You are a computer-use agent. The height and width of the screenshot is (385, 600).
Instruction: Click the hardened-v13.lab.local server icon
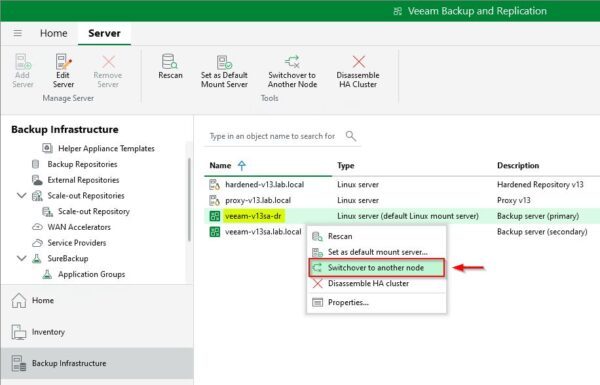214,184
